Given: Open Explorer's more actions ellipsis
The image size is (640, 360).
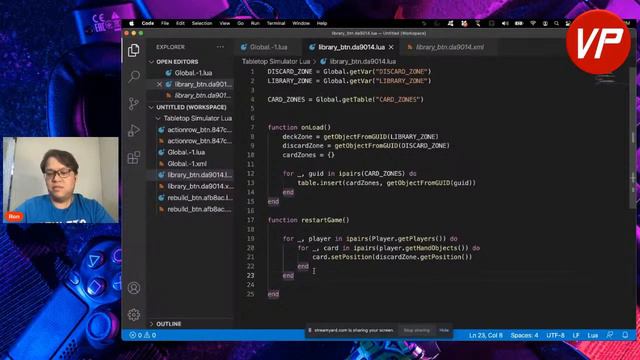Looking at the screenshot, I should coord(220,47).
